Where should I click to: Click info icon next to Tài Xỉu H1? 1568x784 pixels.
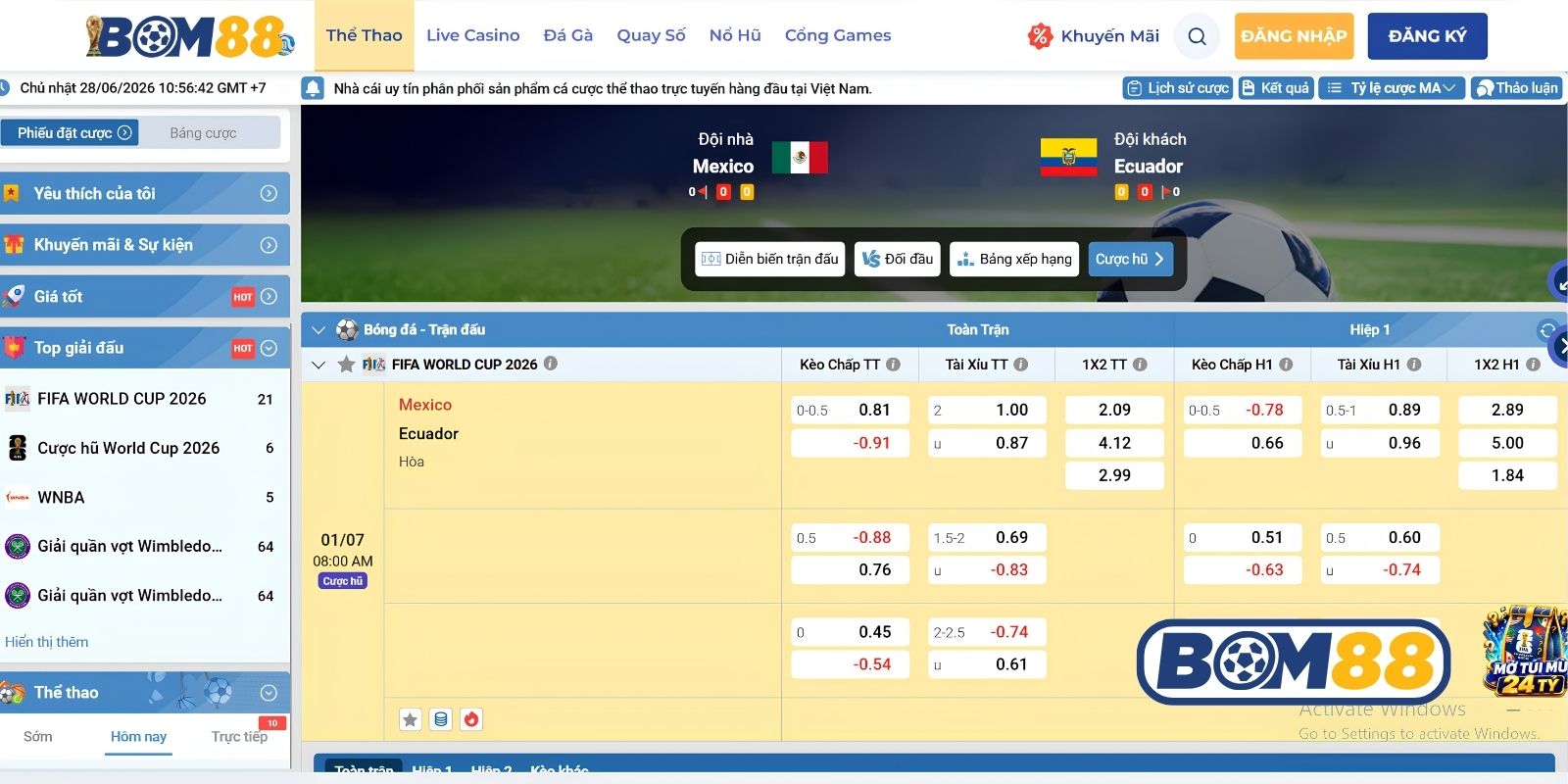[x=1414, y=365]
